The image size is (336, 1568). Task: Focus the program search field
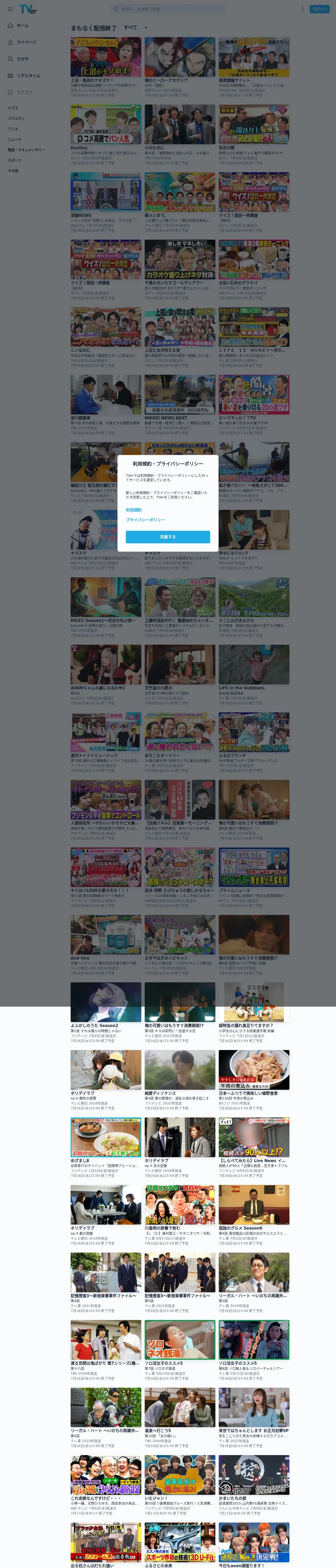(x=168, y=9)
